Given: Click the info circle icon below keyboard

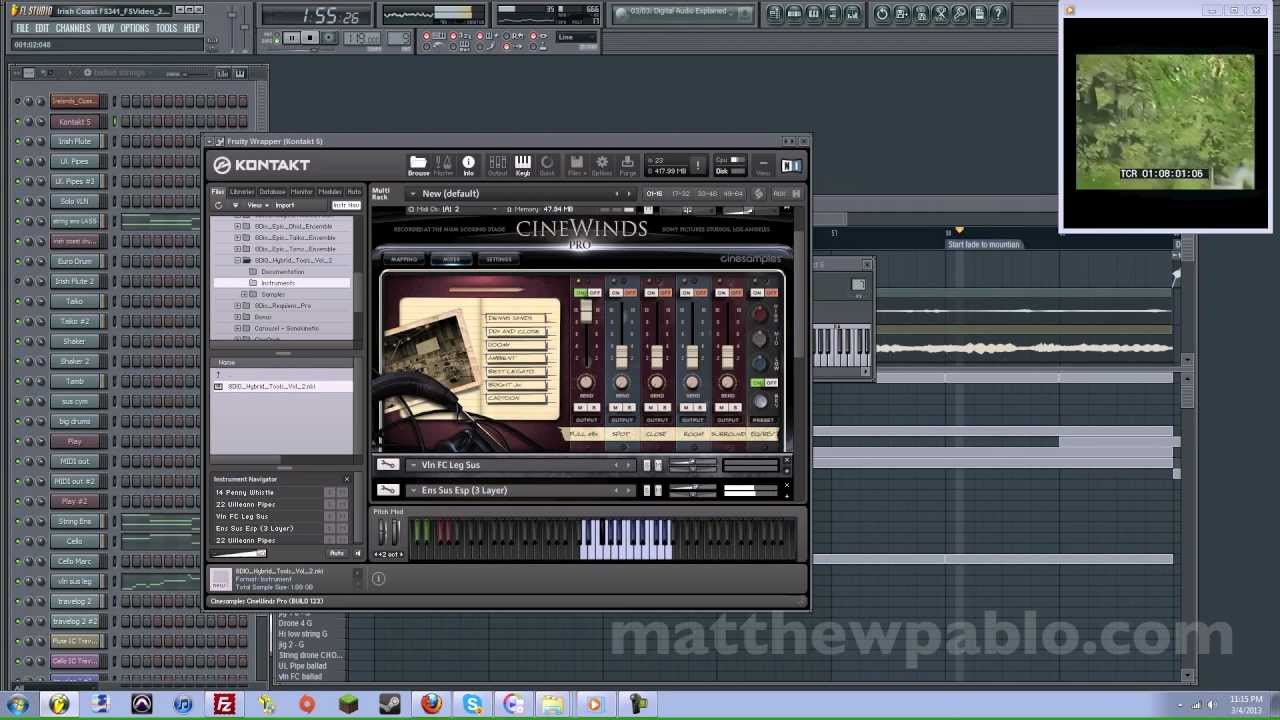Looking at the screenshot, I should click(x=378, y=578).
